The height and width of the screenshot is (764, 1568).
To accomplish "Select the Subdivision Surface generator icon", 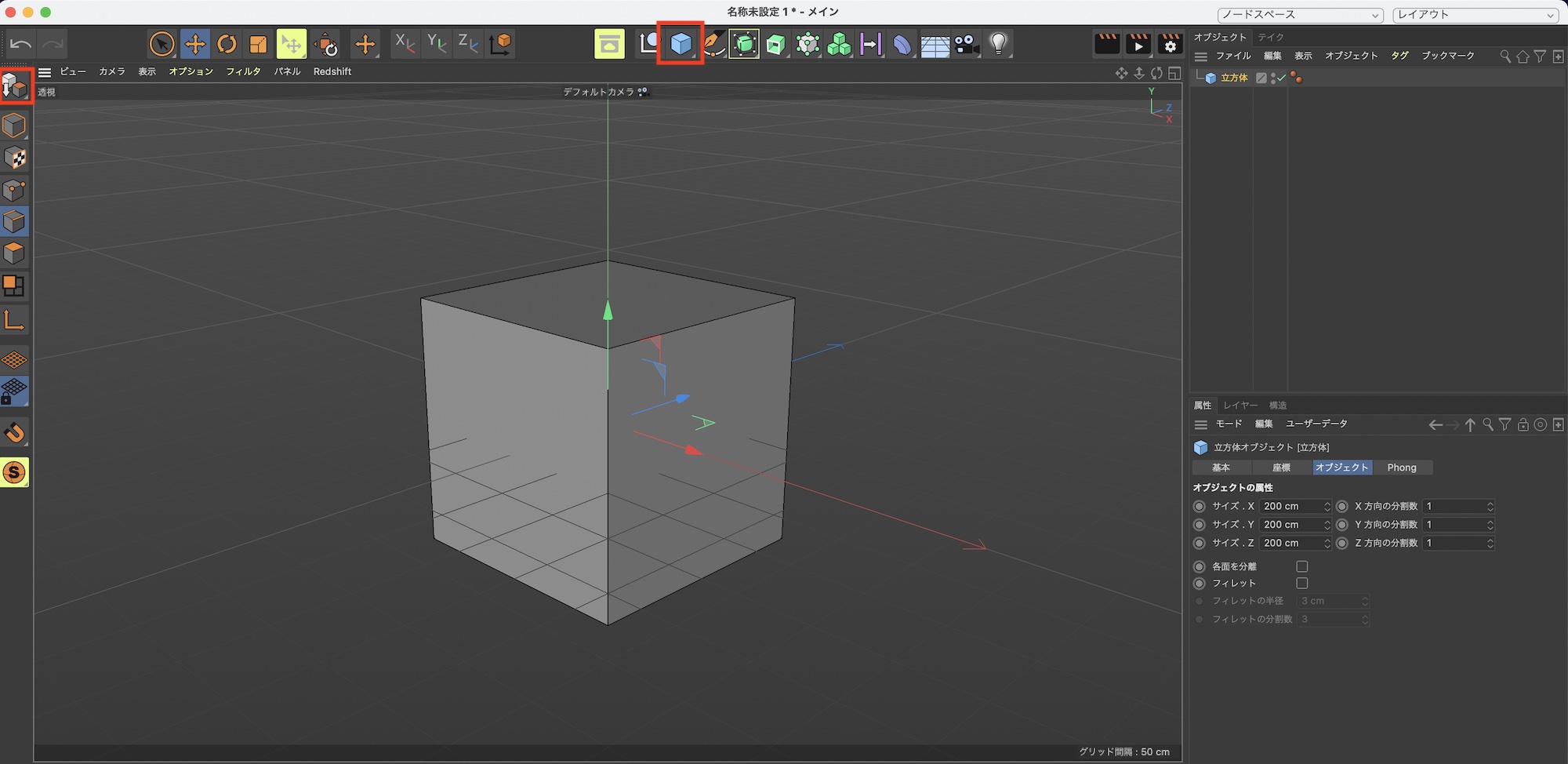I will coord(743,44).
